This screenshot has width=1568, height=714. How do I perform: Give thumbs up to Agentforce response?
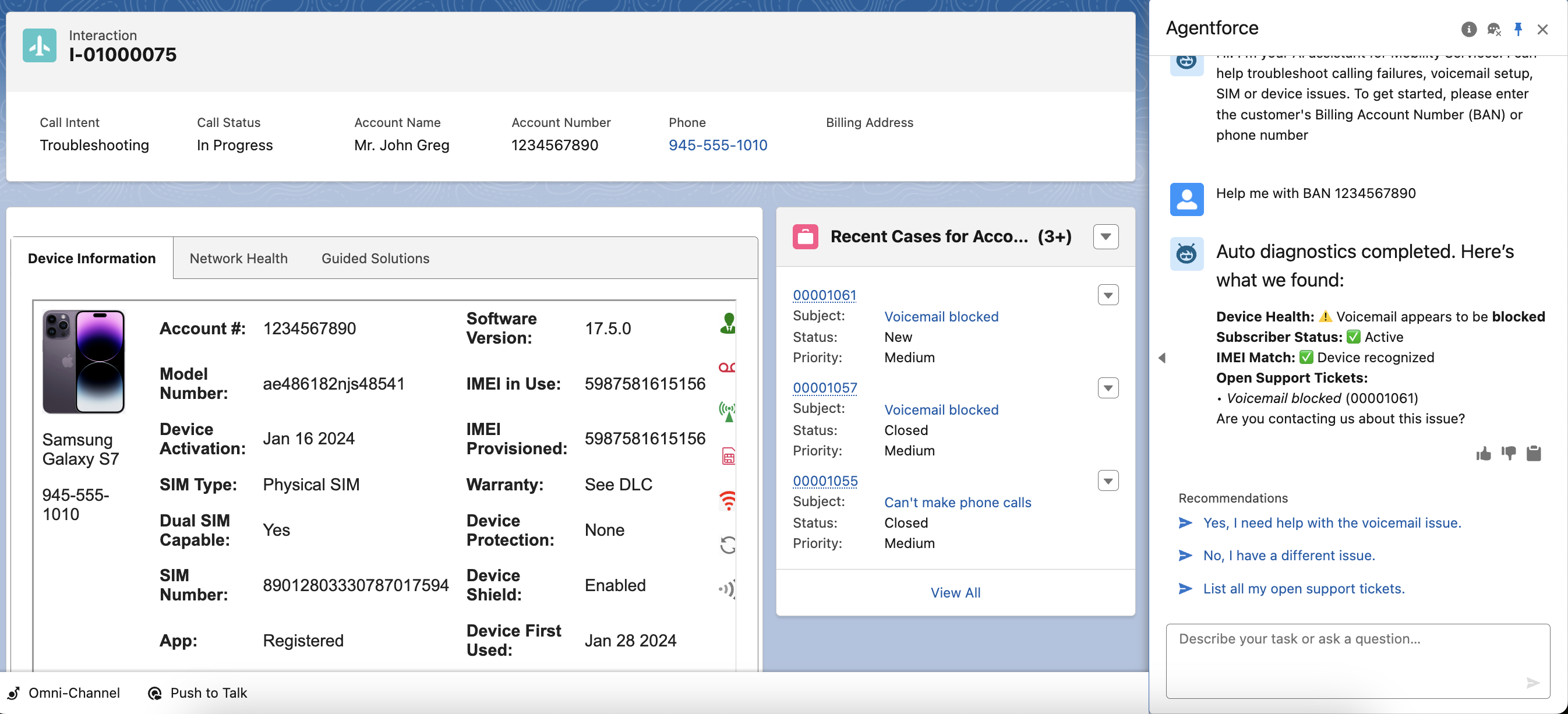(x=1484, y=454)
